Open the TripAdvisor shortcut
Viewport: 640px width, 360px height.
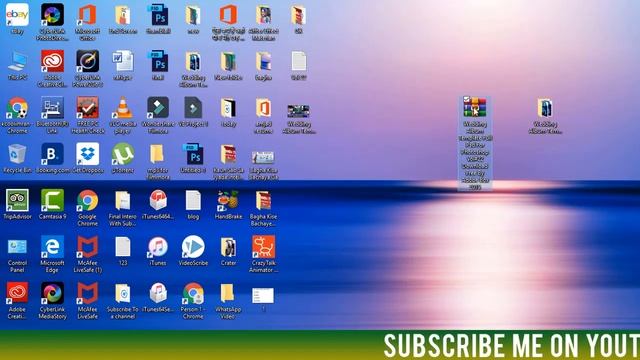17,201
